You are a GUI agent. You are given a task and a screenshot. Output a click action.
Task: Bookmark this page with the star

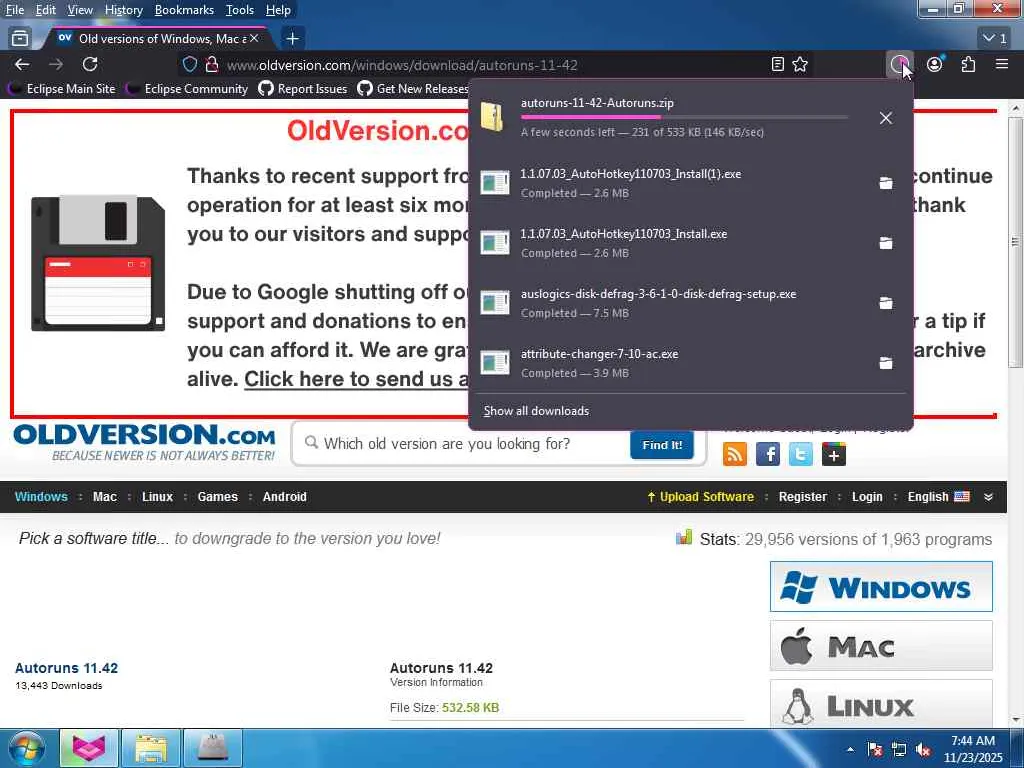point(800,64)
